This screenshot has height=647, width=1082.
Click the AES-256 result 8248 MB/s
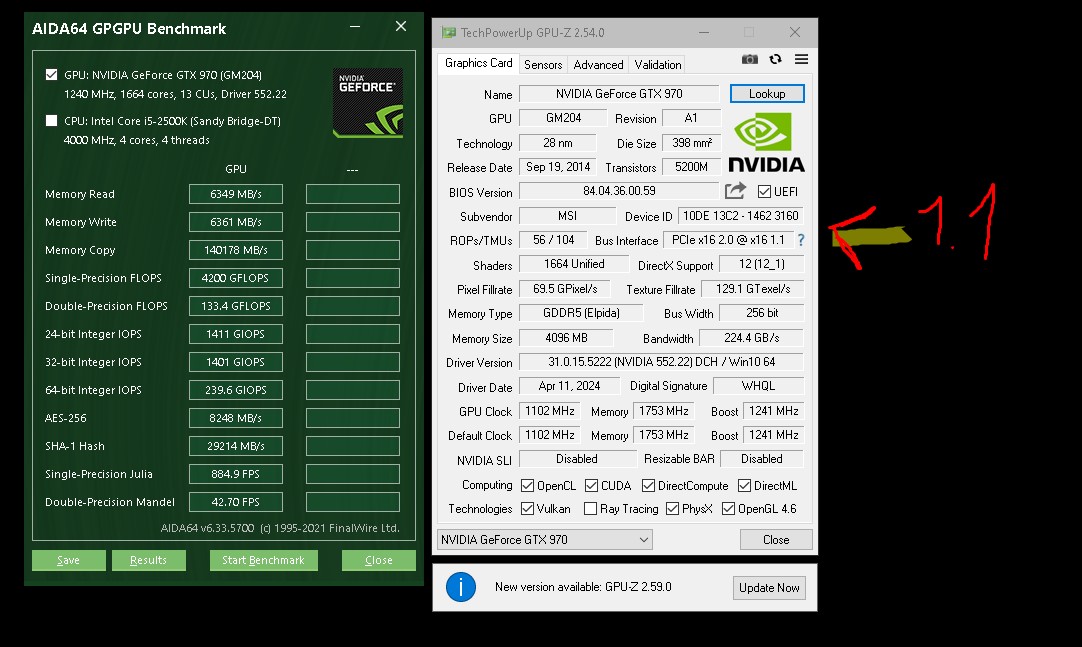(x=235, y=418)
